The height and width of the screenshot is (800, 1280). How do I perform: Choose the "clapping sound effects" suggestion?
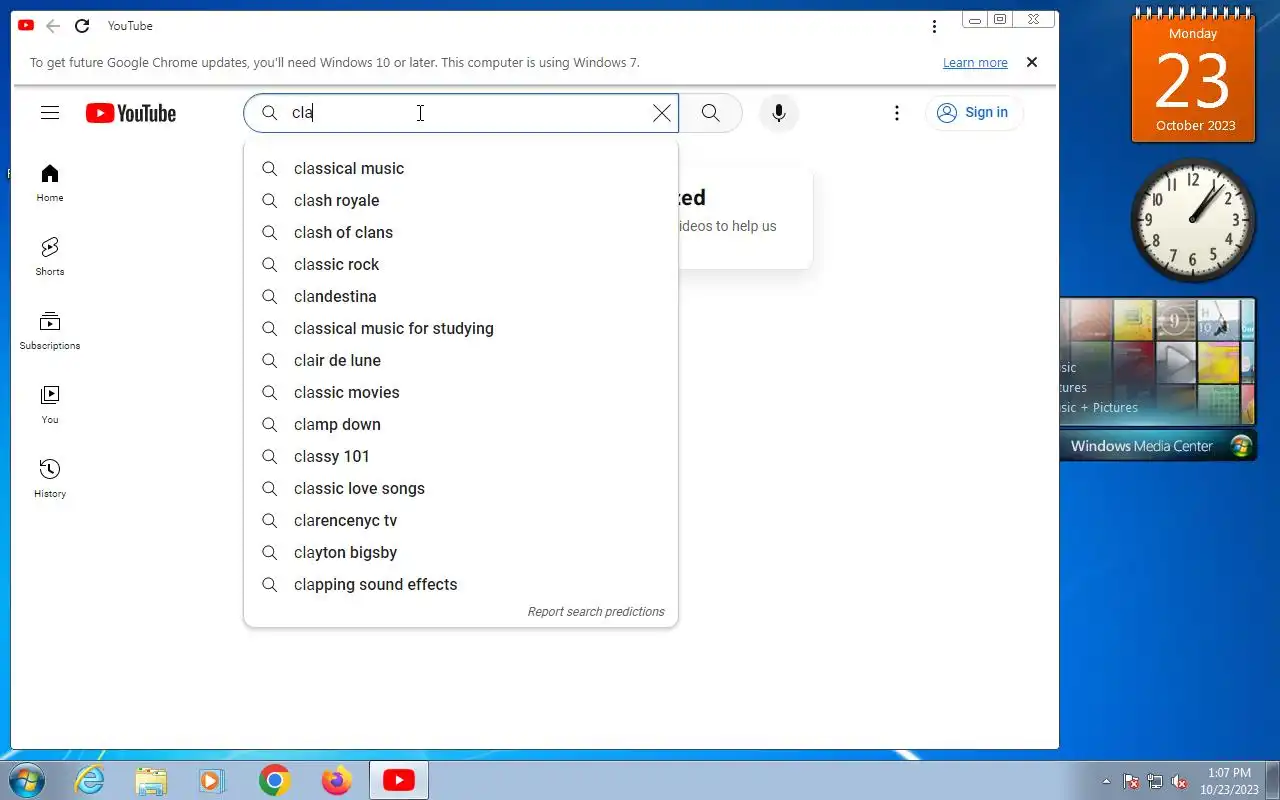[461, 584]
